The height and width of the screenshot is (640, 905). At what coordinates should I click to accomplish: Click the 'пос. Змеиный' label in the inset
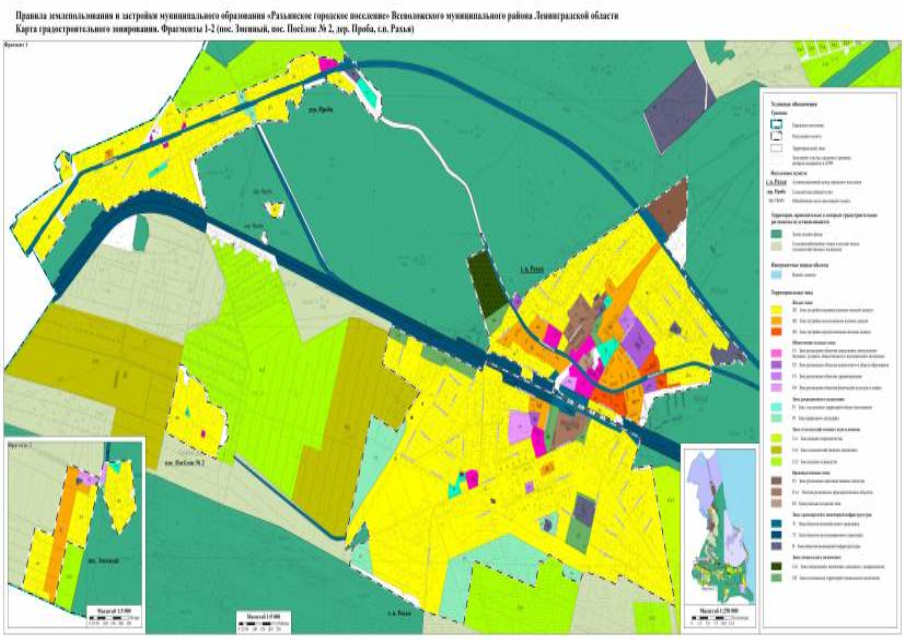tap(102, 560)
